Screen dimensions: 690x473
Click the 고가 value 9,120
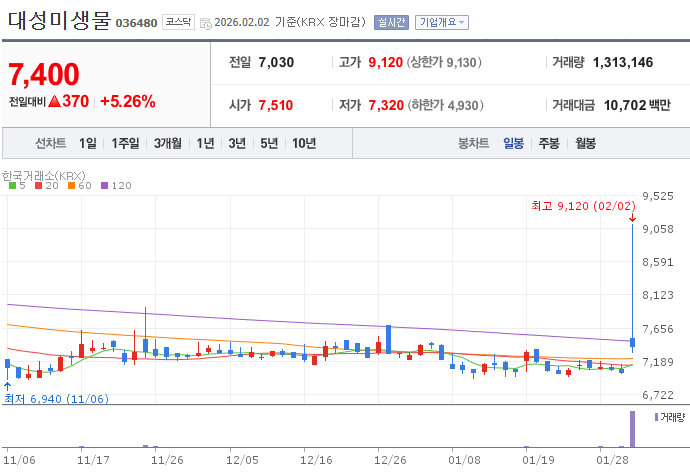[385, 62]
